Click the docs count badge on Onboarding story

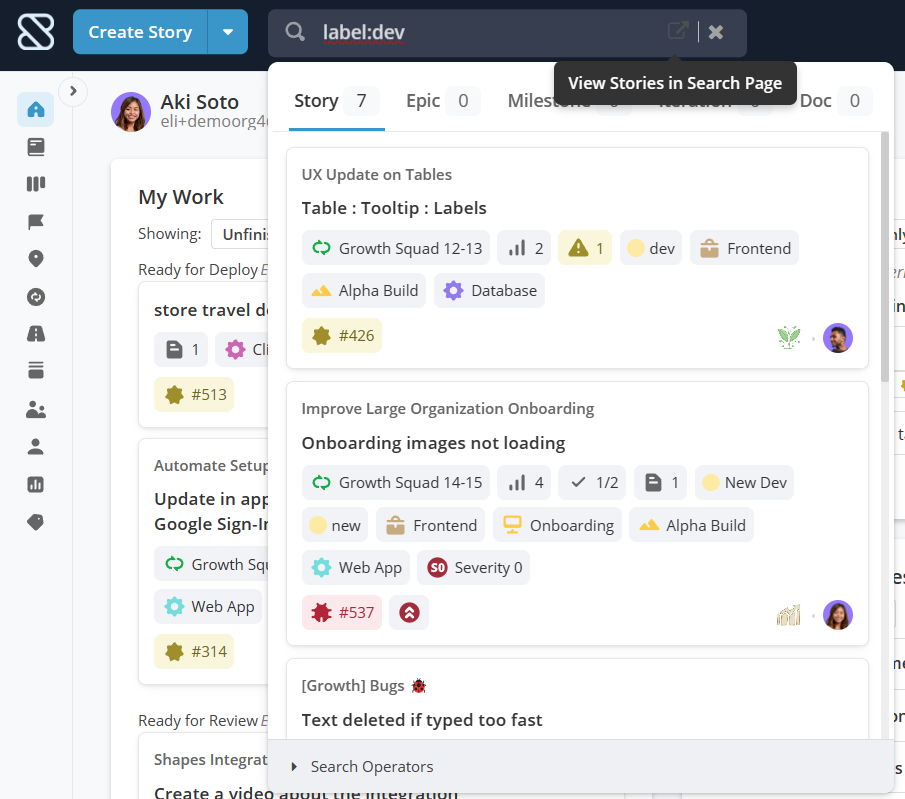(x=661, y=483)
